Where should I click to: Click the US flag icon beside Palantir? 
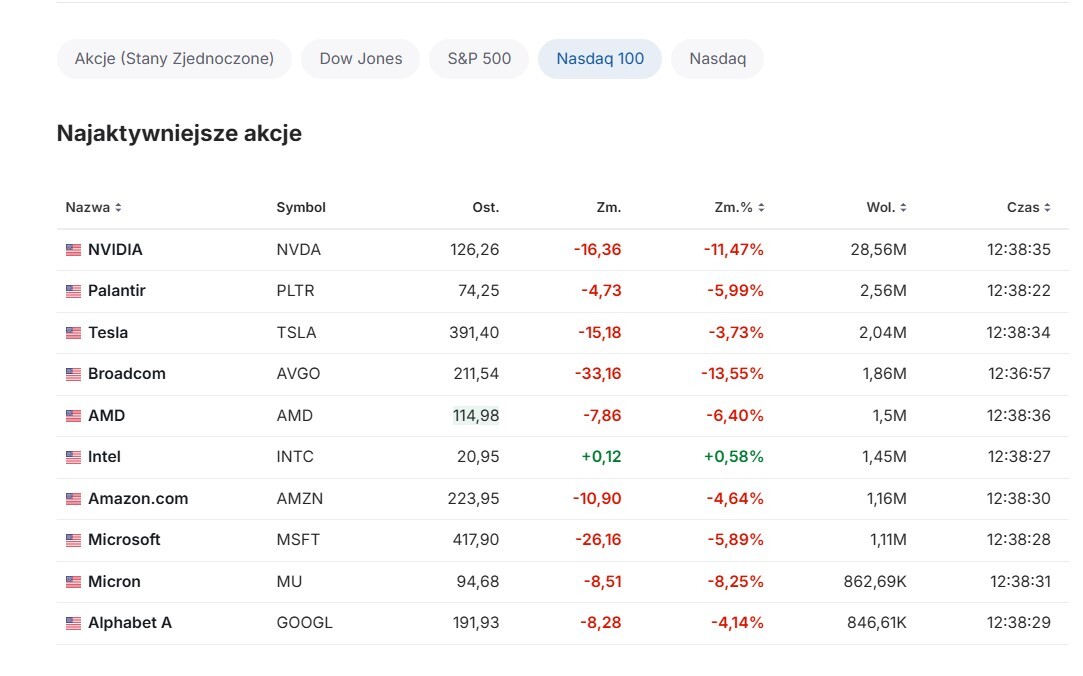point(73,291)
